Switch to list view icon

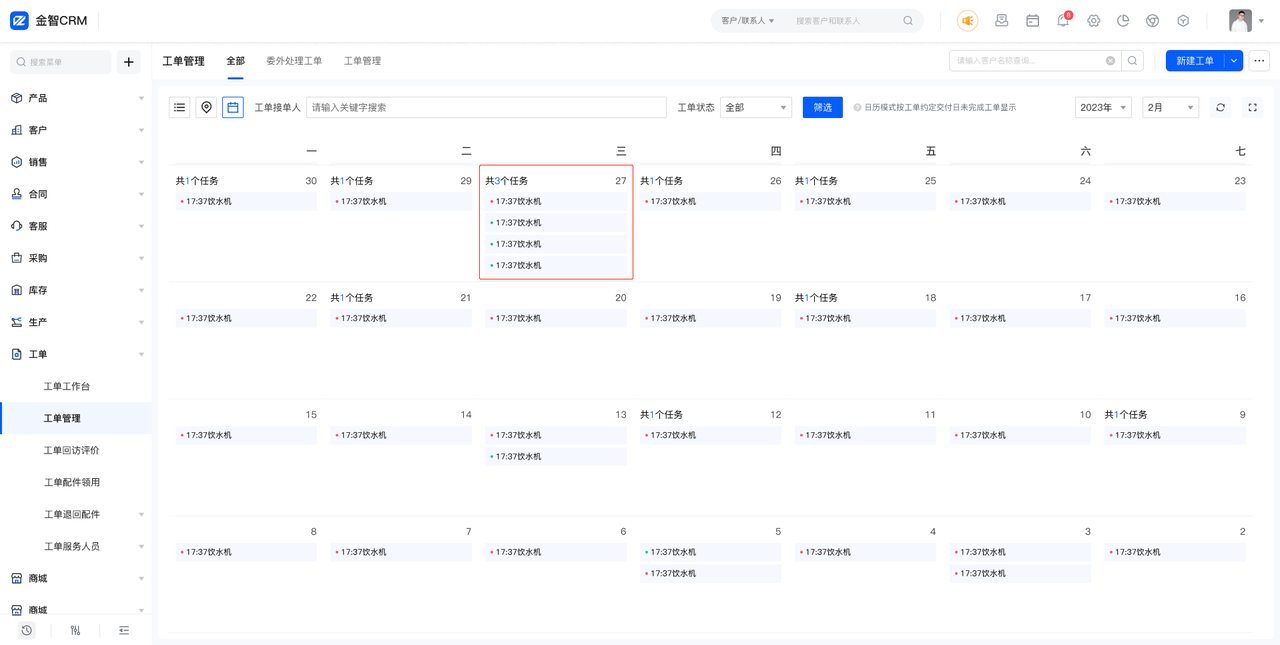[x=180, y=107]
